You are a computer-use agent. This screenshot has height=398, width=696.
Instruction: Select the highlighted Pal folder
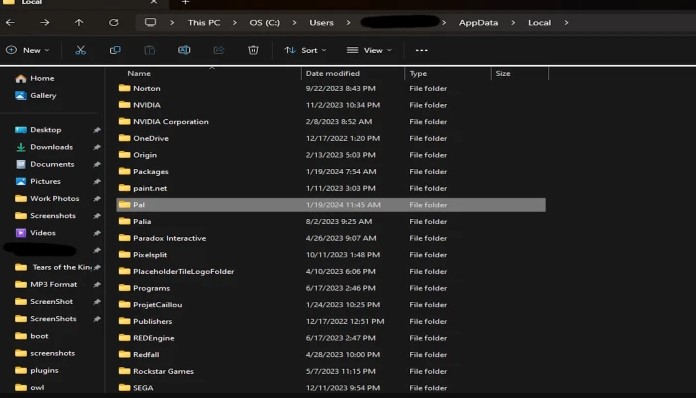(x=331, y=205)
